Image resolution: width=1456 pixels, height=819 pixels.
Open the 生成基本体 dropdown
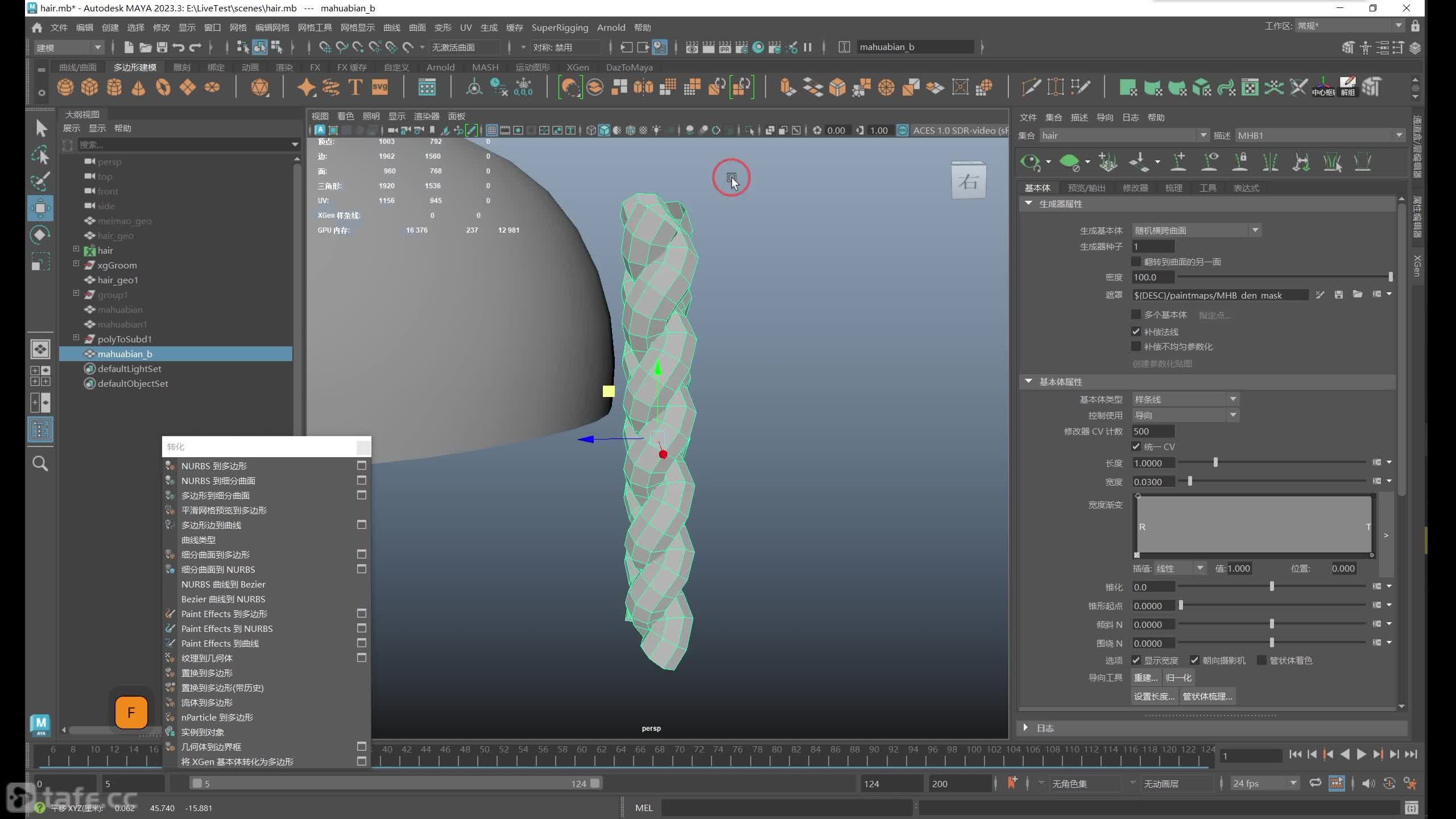tap(1196, 230)
